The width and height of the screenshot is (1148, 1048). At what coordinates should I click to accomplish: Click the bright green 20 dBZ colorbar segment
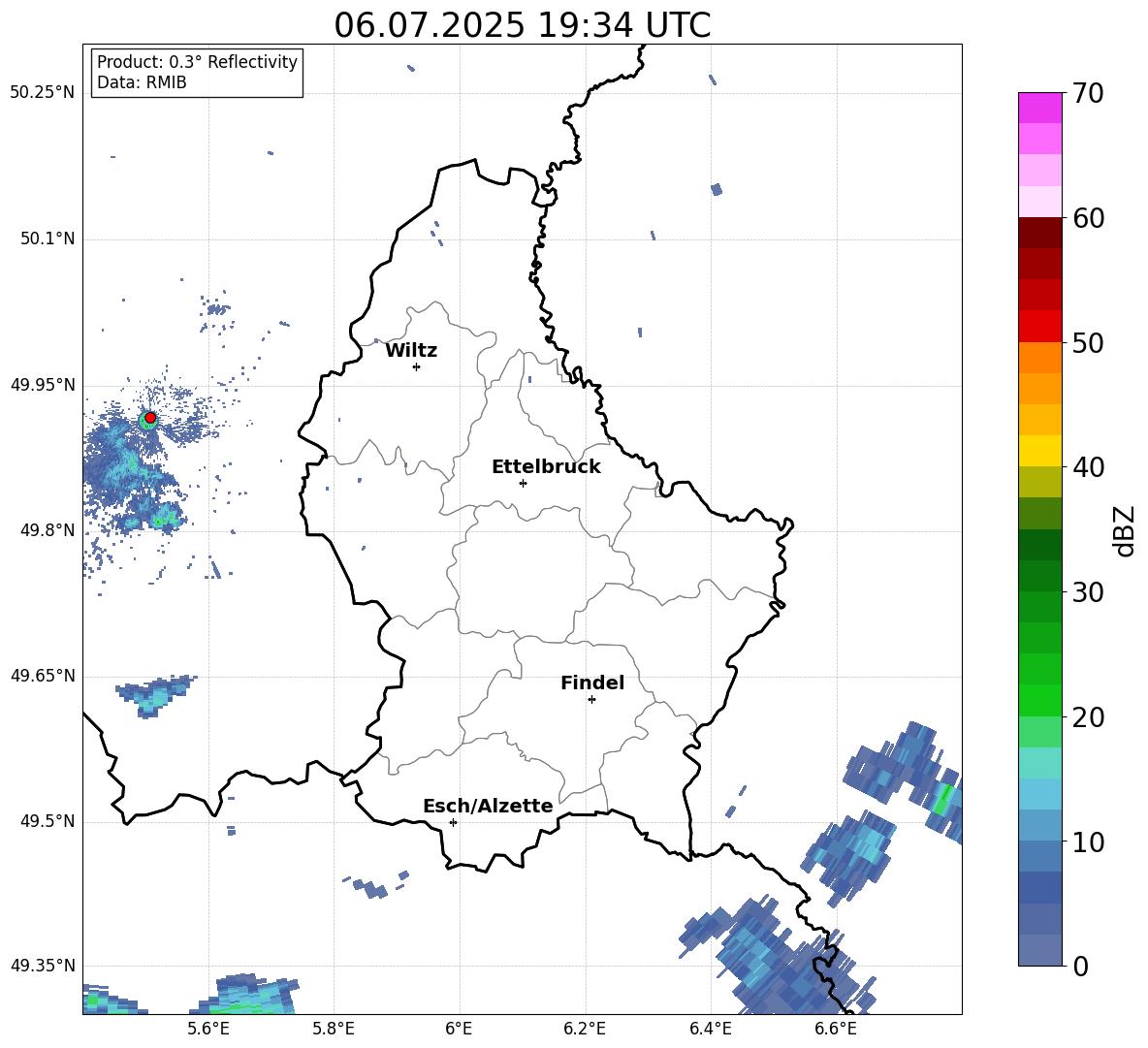coord(1039,700)
